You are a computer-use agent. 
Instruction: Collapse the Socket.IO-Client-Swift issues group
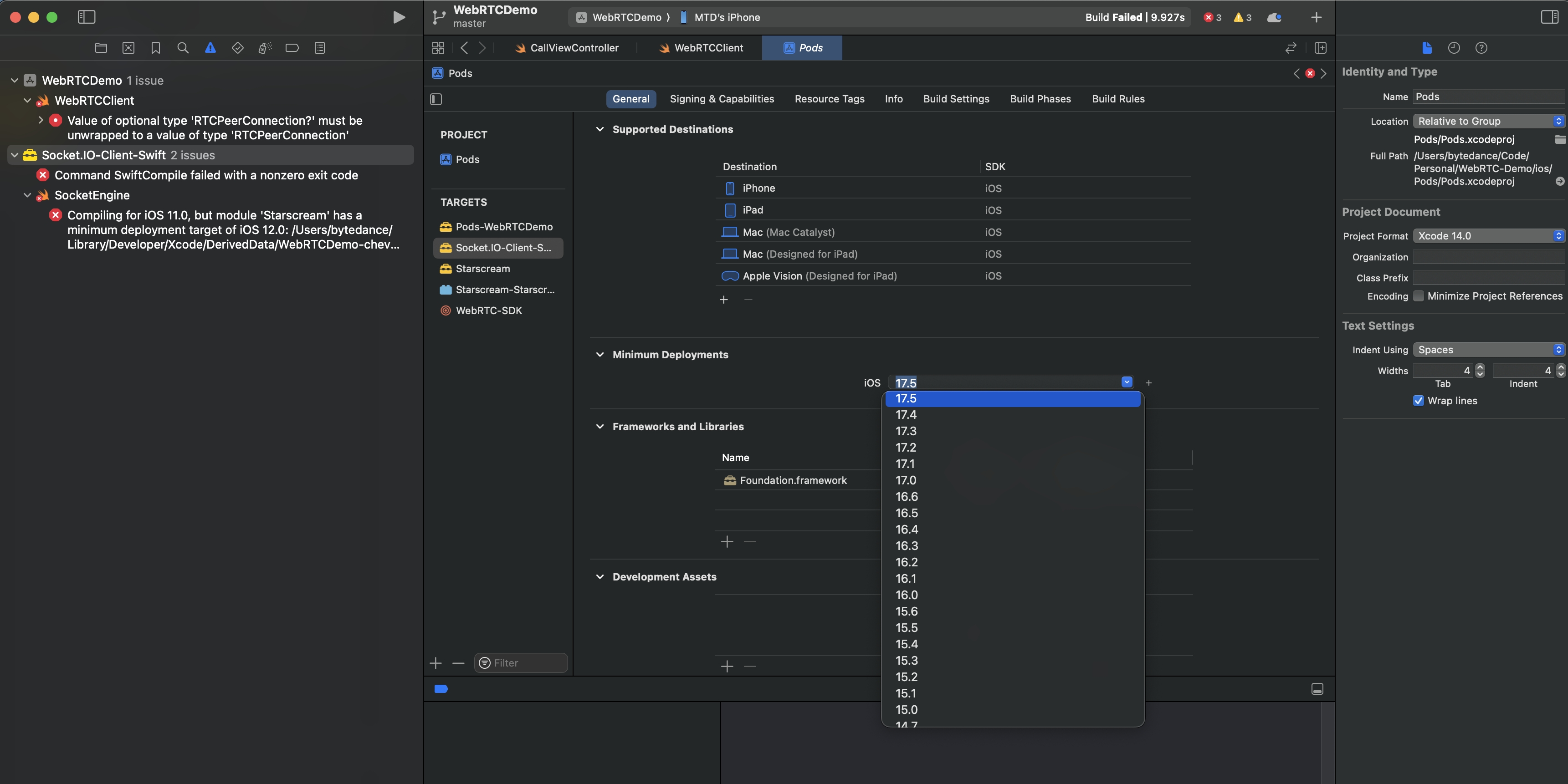pyautogui.click(x=15, y=155)
